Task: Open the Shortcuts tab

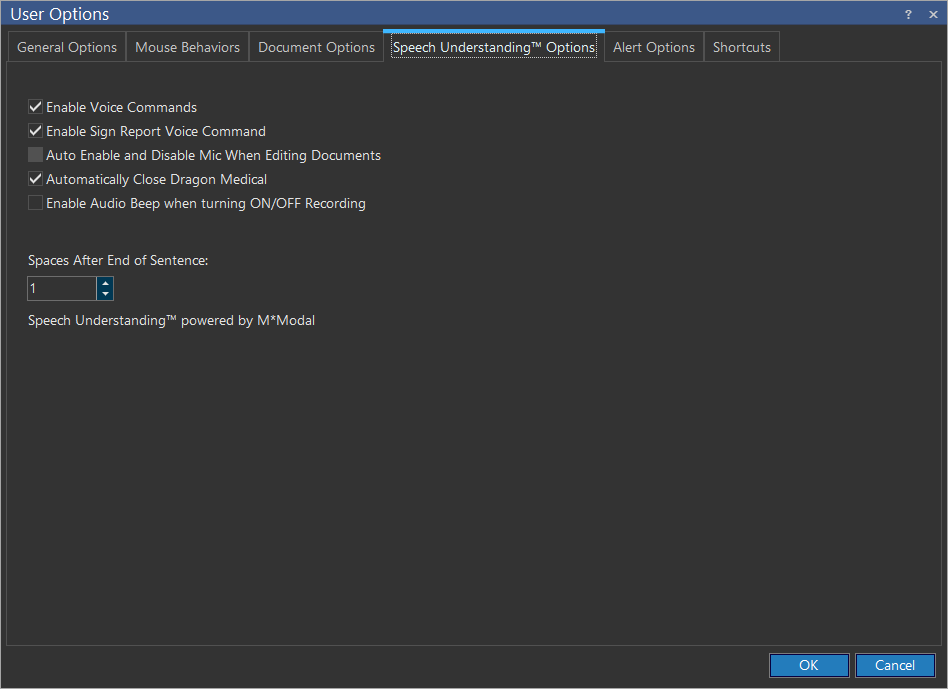Action: [x=741, y=47]
